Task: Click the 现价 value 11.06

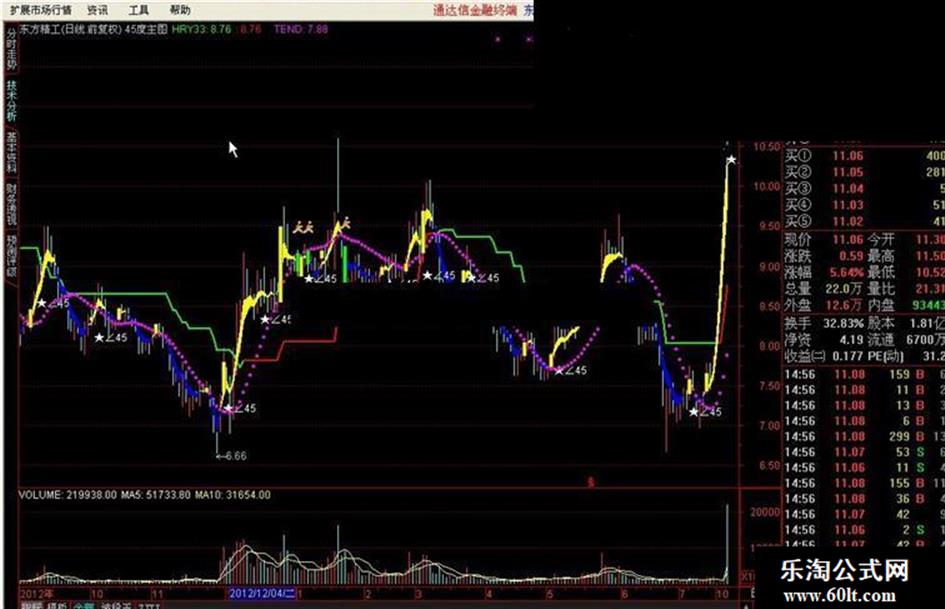Action: click(847, 240)
